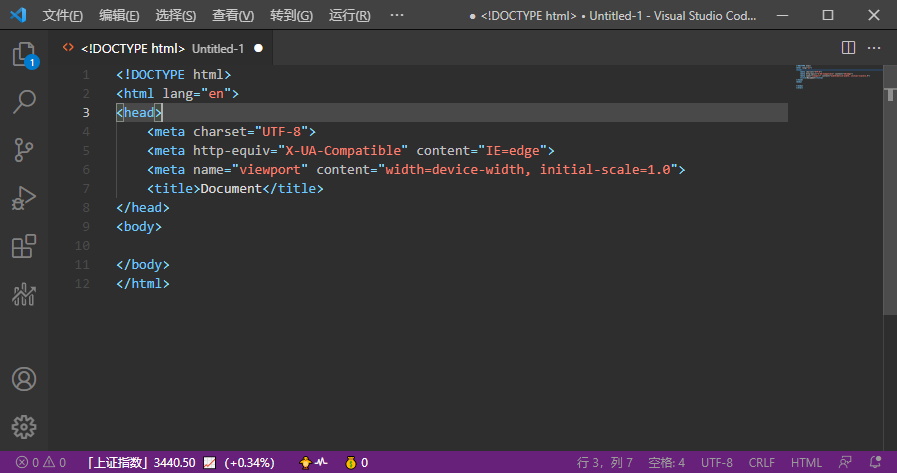
Task: Click line number 8 in gutter
Action: (x=86, y=208)
